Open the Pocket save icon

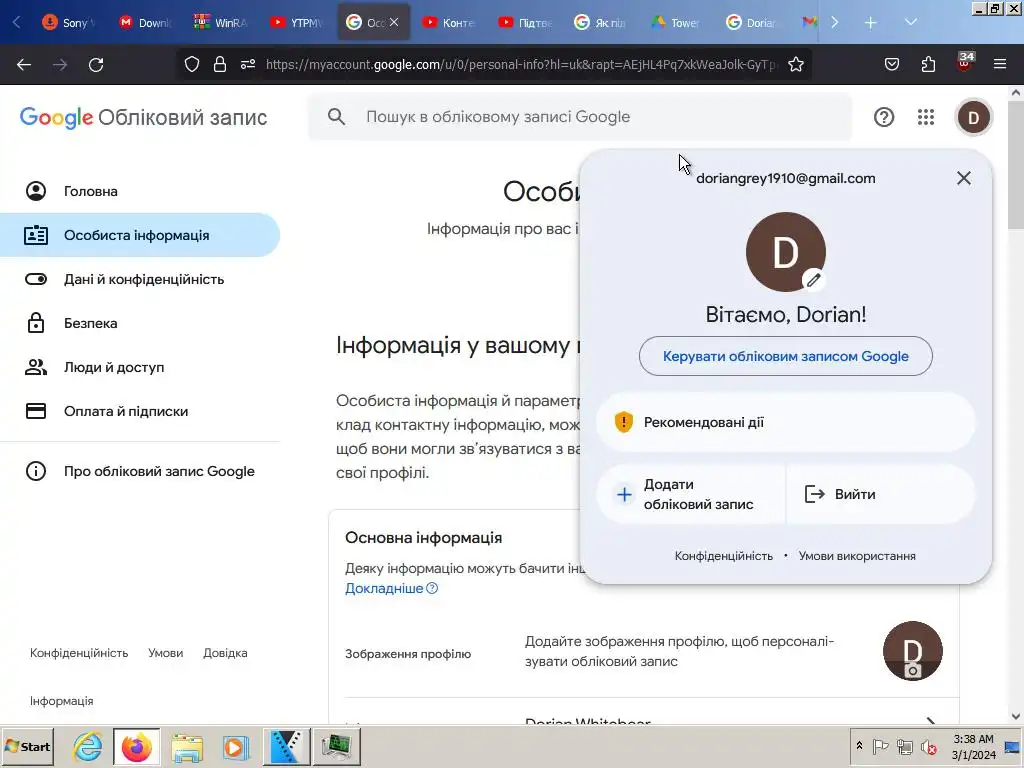point(891,65)
